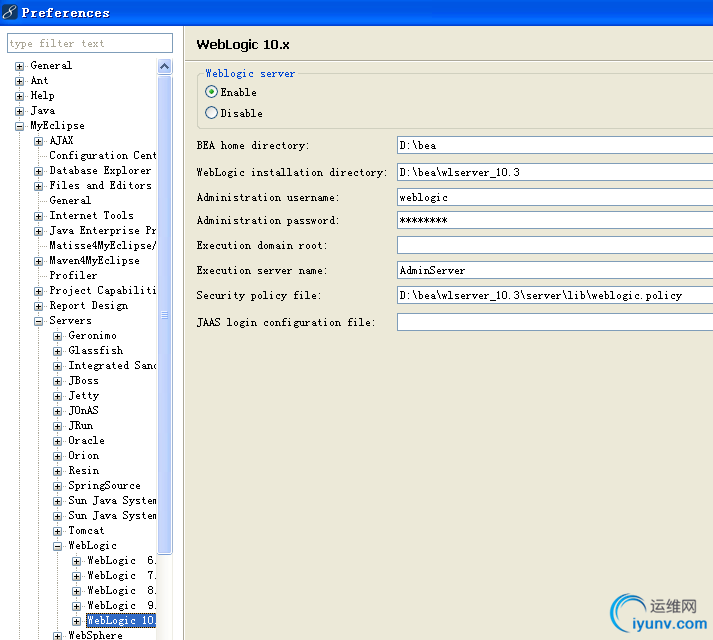Viewport: 713px width, 640px height.
Task: Expand the selected WebLogic 10 node
Action: coord(76,622)
